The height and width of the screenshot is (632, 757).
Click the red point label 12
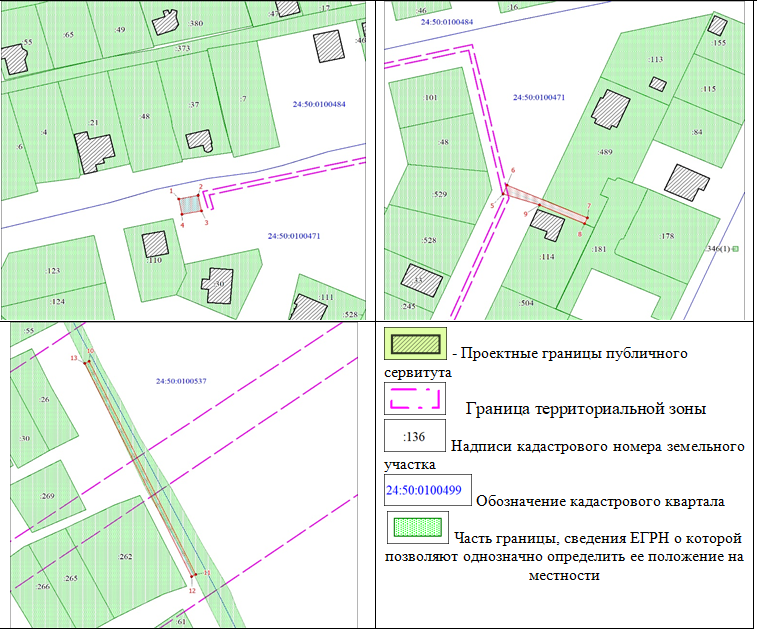point(192,590)
